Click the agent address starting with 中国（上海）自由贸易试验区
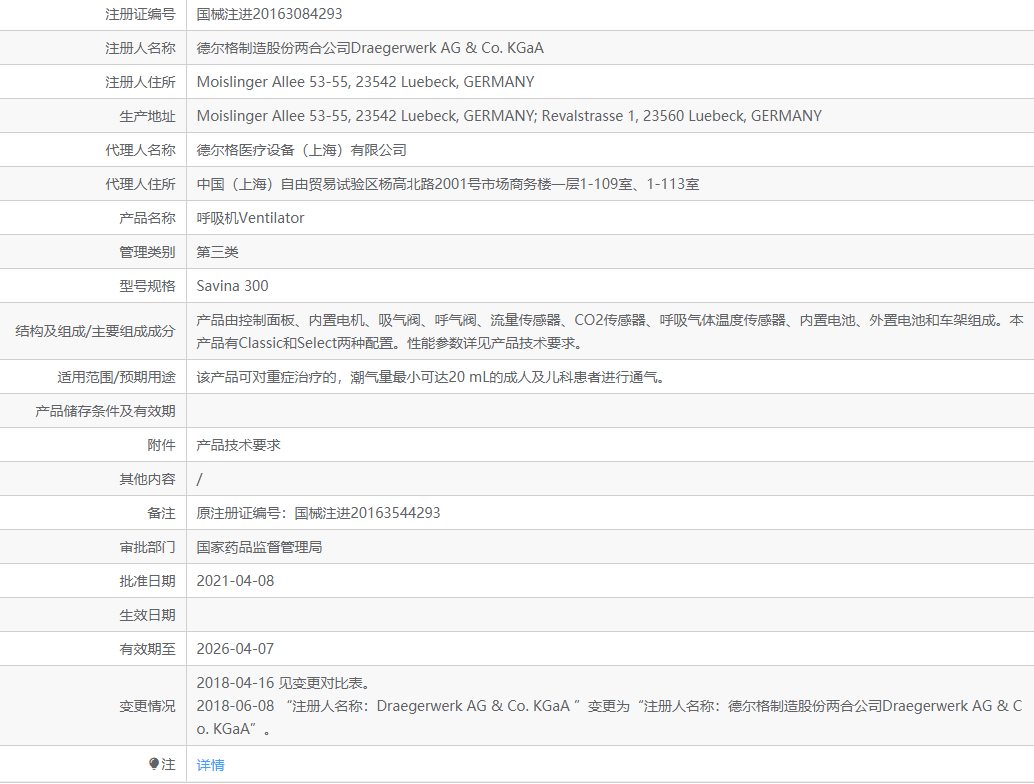 click(x=448, y=184)
